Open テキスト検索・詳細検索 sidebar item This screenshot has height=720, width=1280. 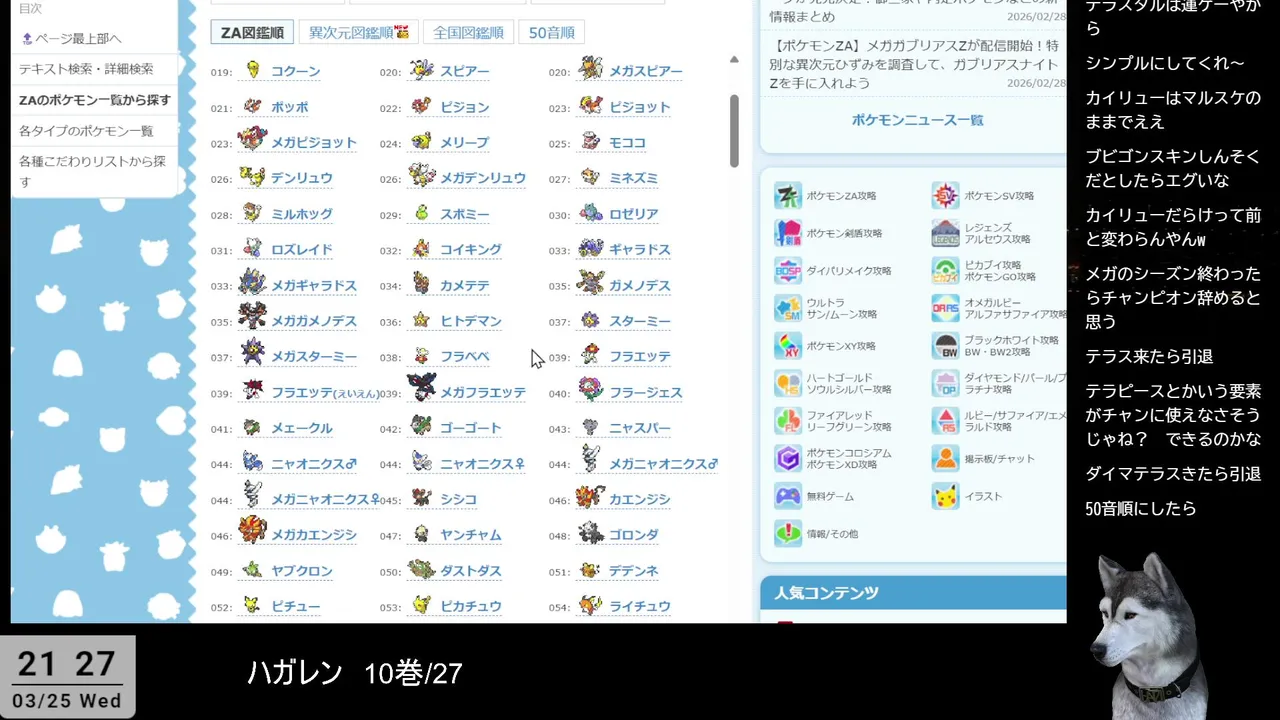pyautogui.click(x=86, y=69)
